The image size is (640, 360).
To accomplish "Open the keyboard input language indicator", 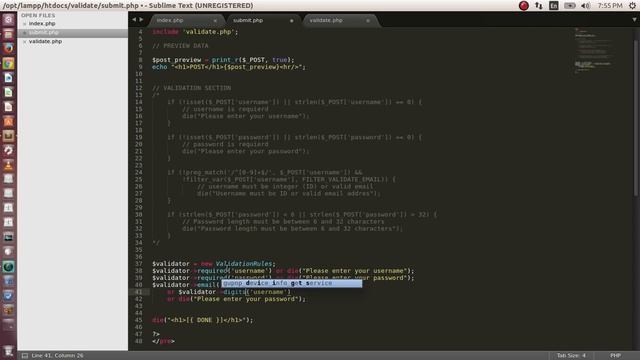I will [x=553, y=6].
